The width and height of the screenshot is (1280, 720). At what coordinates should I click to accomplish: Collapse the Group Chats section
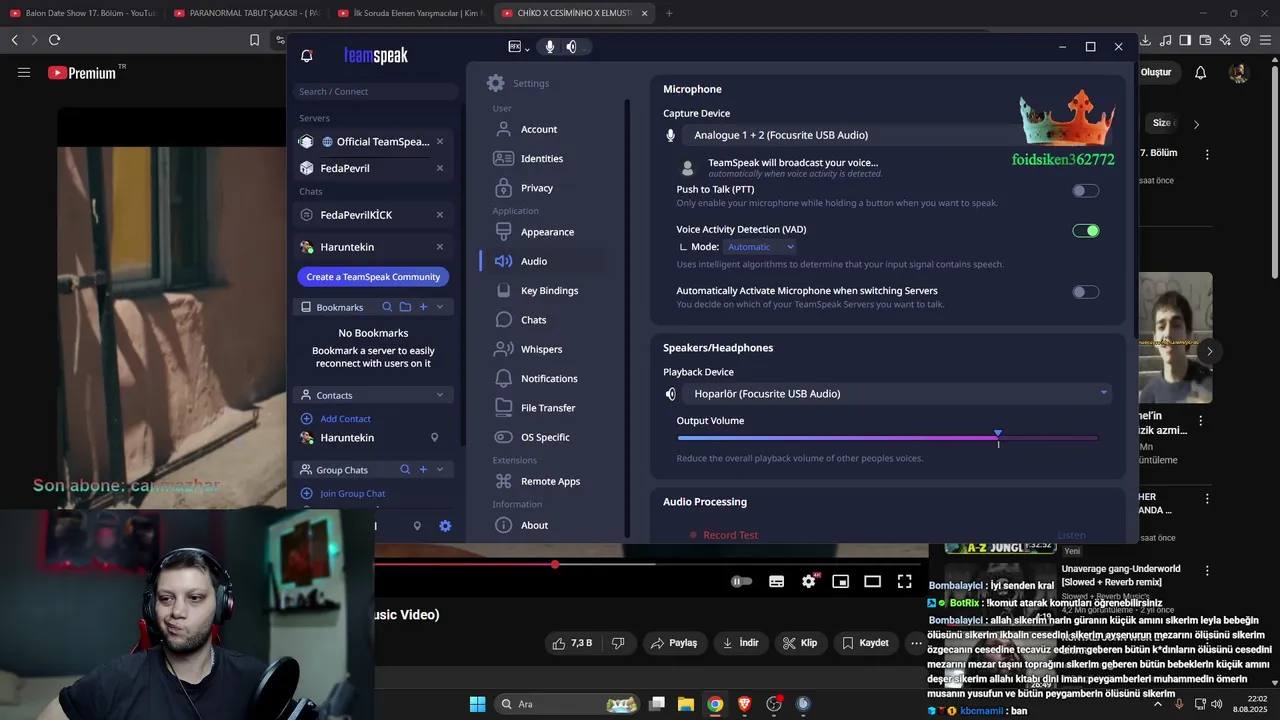point(440,470)
